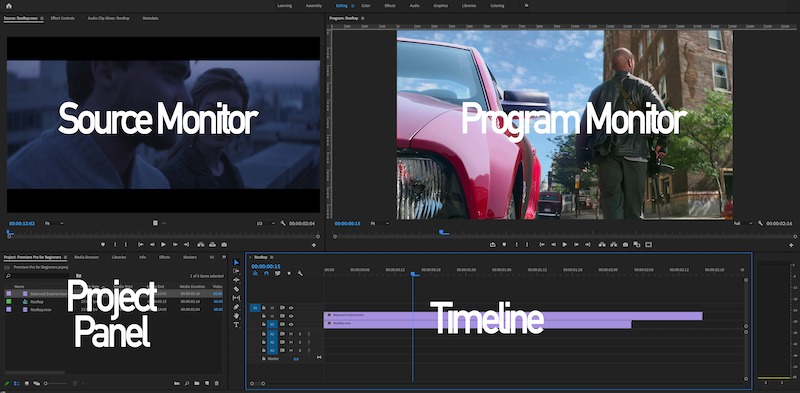Play the Program Monitor sequence
This screenshot has height=393, width=800.
tap(565, 244)
